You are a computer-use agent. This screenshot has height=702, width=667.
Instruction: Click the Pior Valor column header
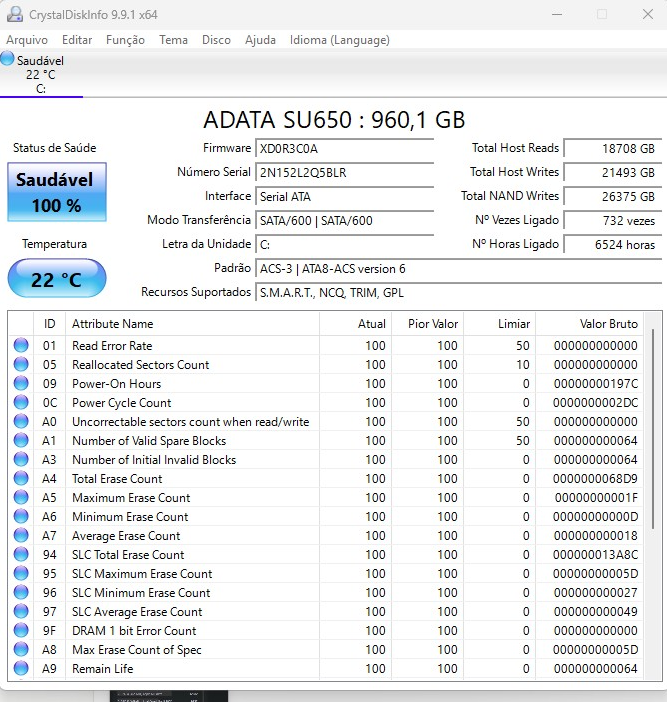428,324
